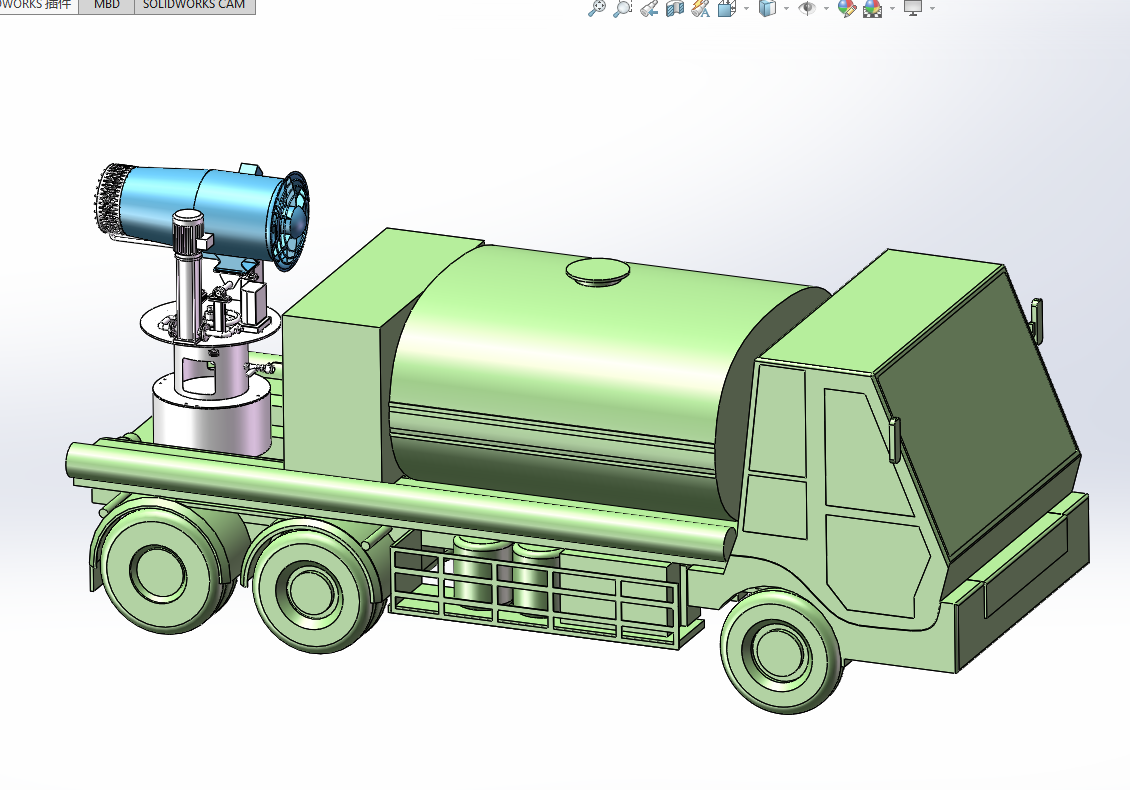Click the Zoom to Fit icon
Screen dimensions: 1130x790
pos(597,8)
